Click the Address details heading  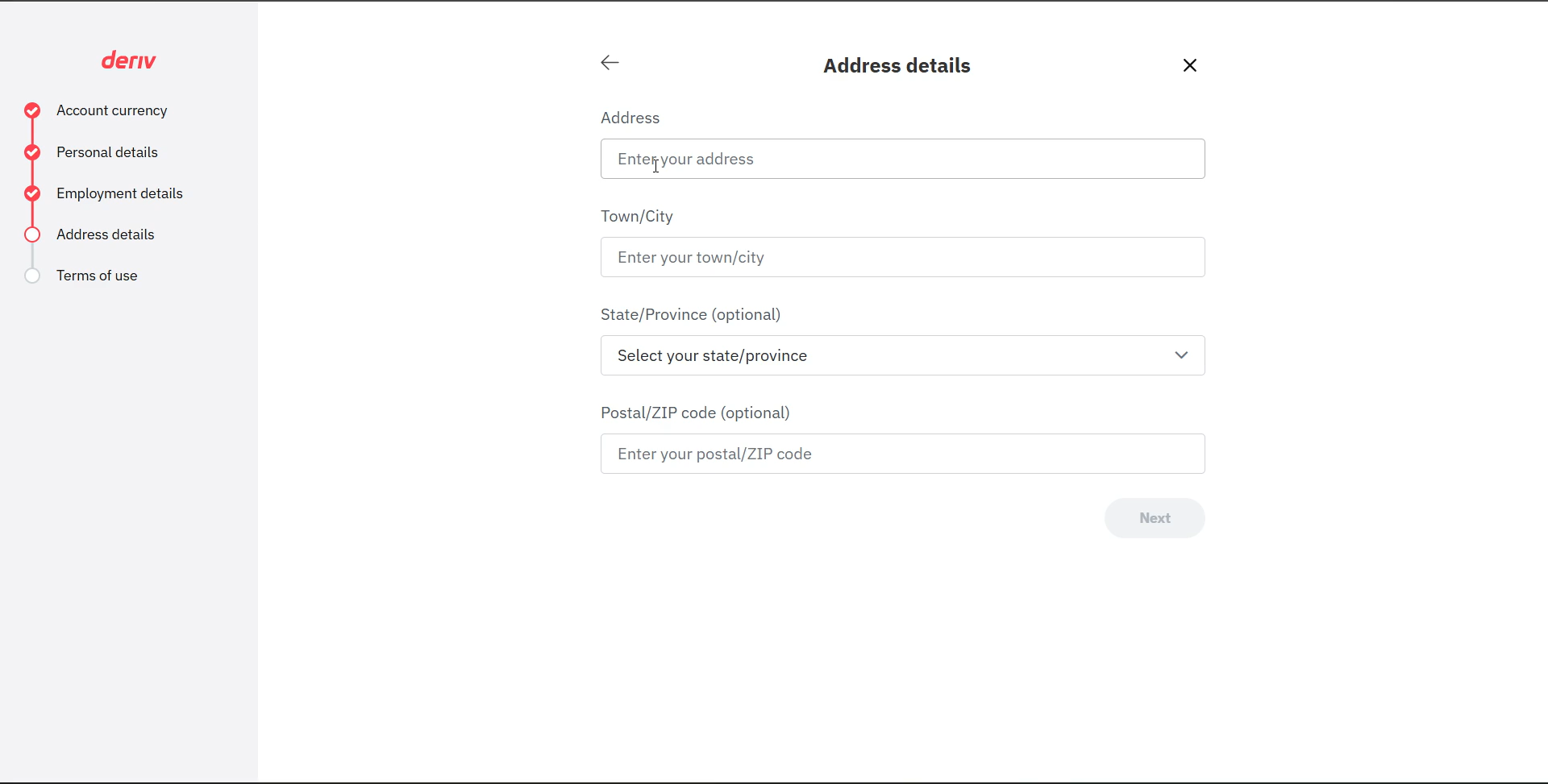[897, 65]
